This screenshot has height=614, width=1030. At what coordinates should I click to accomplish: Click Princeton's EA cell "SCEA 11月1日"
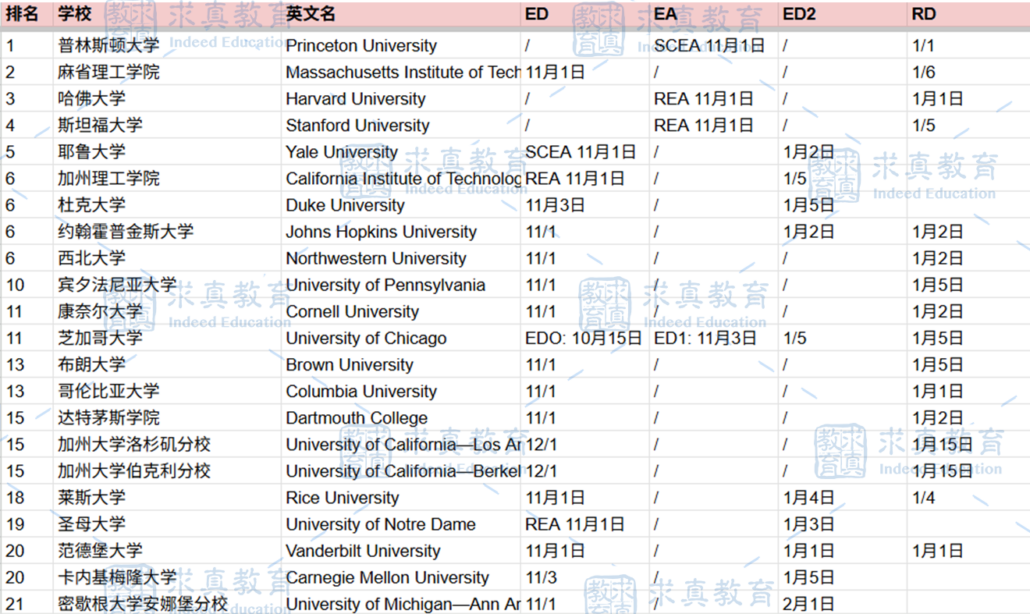click(709, 46)
